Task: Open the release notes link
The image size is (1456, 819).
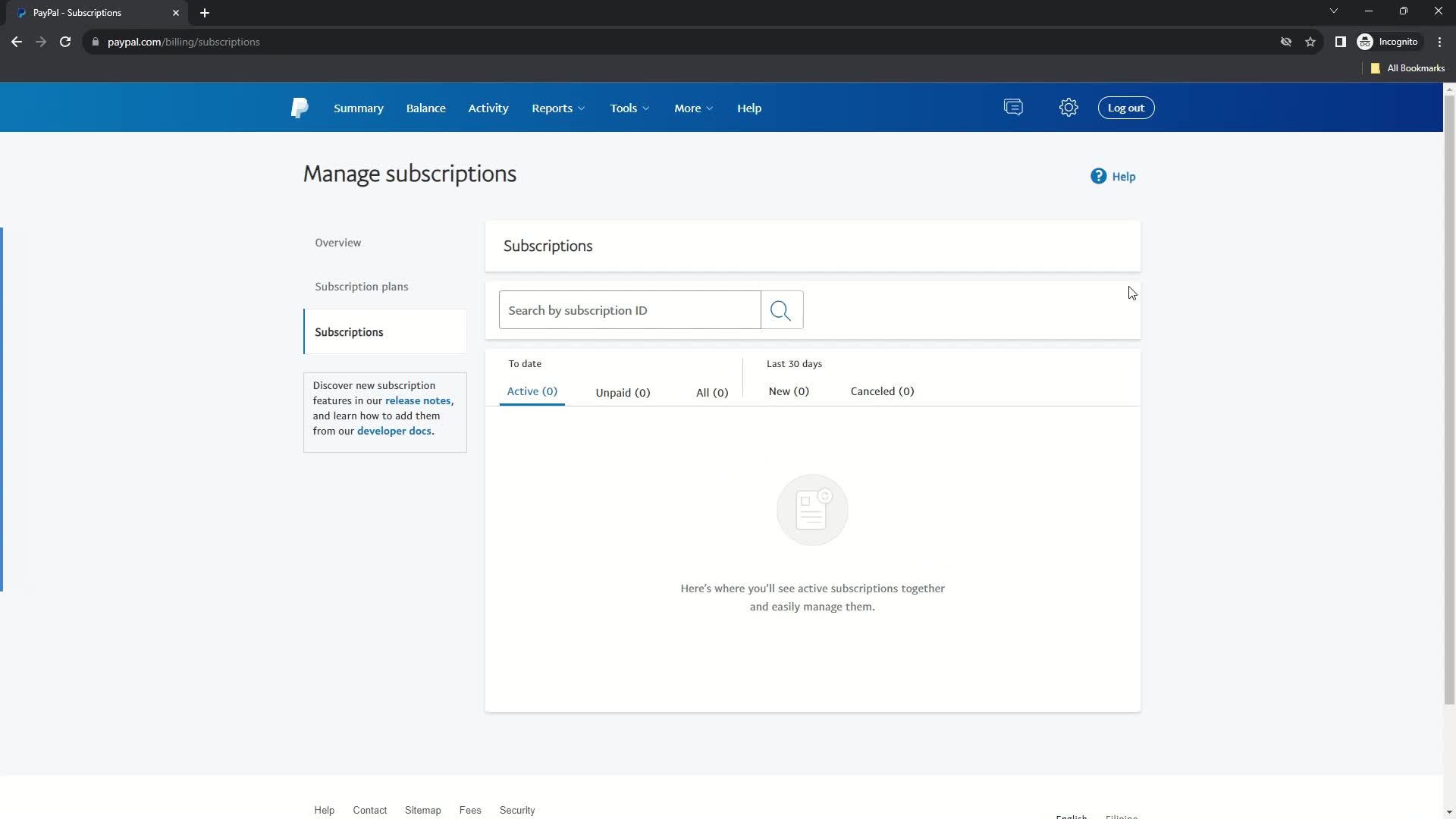Action: 418,400
